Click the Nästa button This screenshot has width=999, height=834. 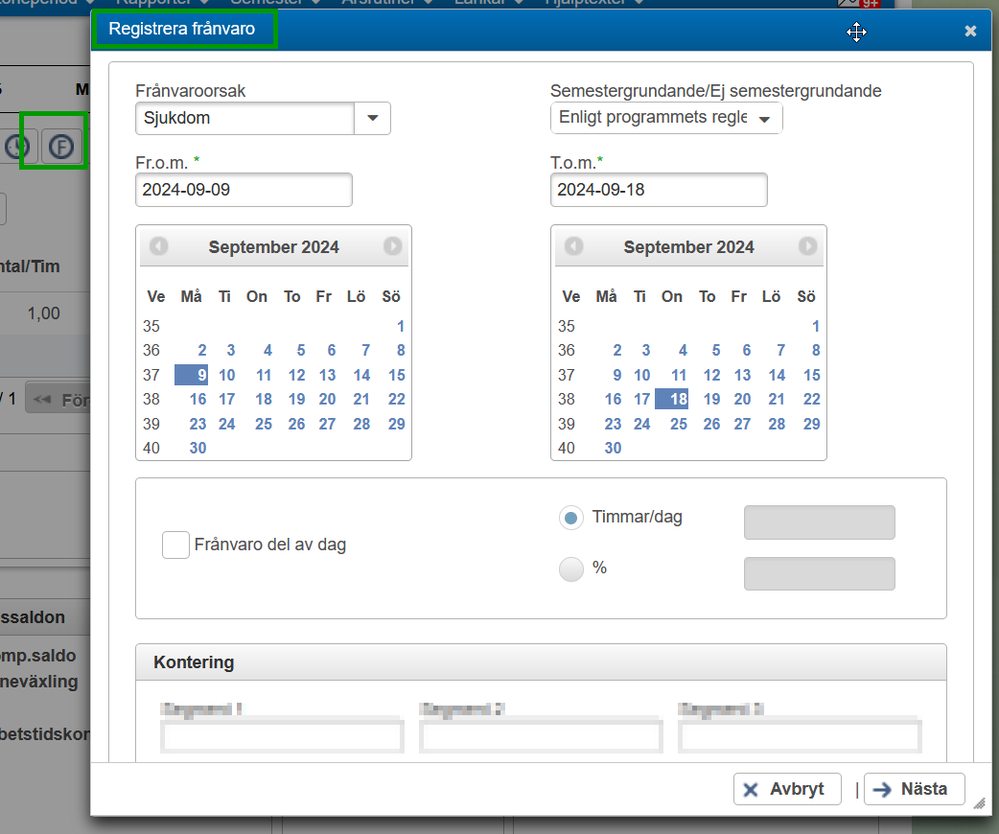[x=914, y=789]
